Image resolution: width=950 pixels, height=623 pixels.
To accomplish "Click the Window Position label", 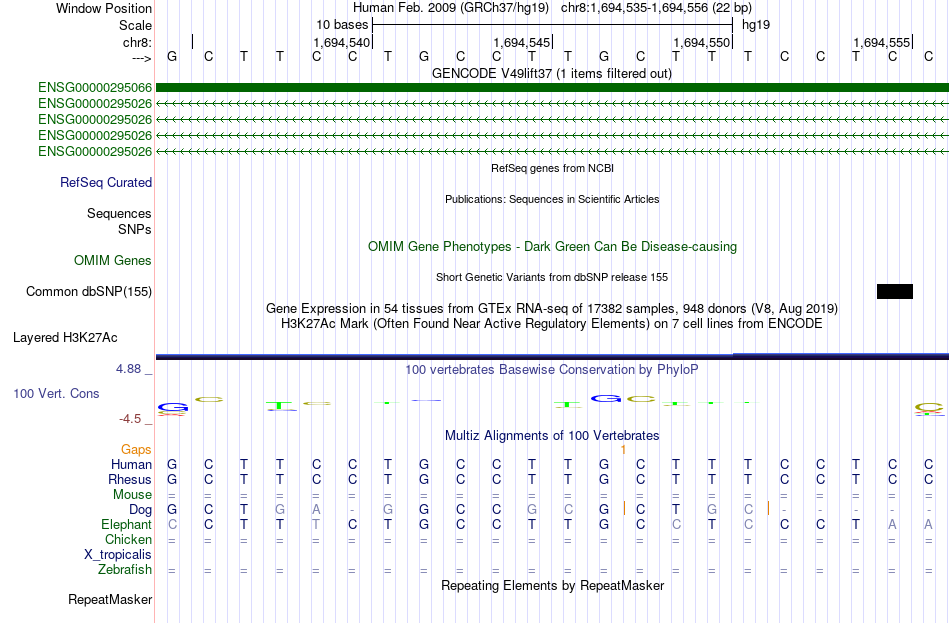I will pos(104,8).
